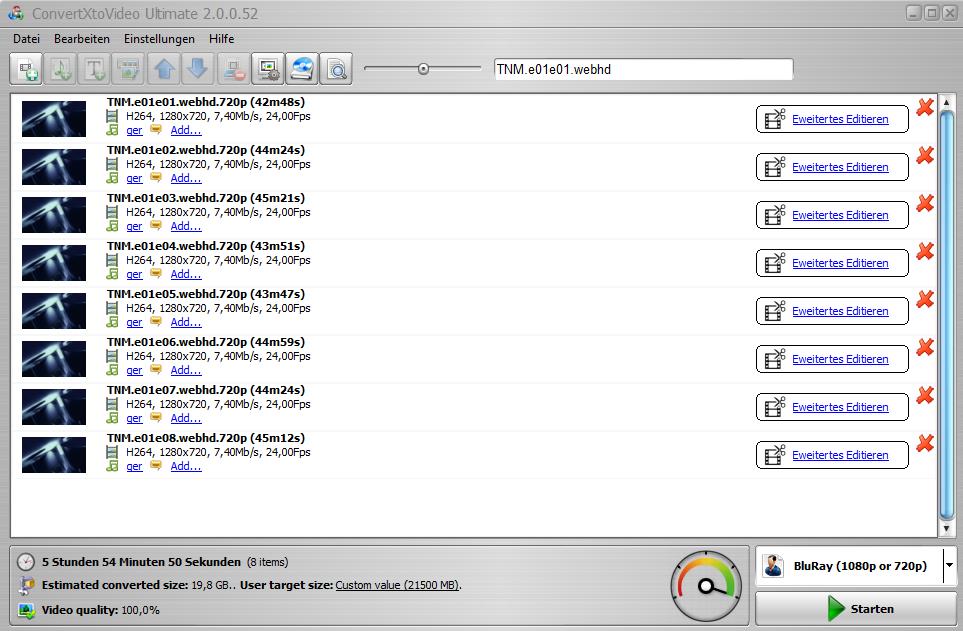Screen dimensions: 963x631
Task: Select title TNM.e01e06.webhd.720p (44m59s)
Action: pyautogui.click(x=206, y=342)
